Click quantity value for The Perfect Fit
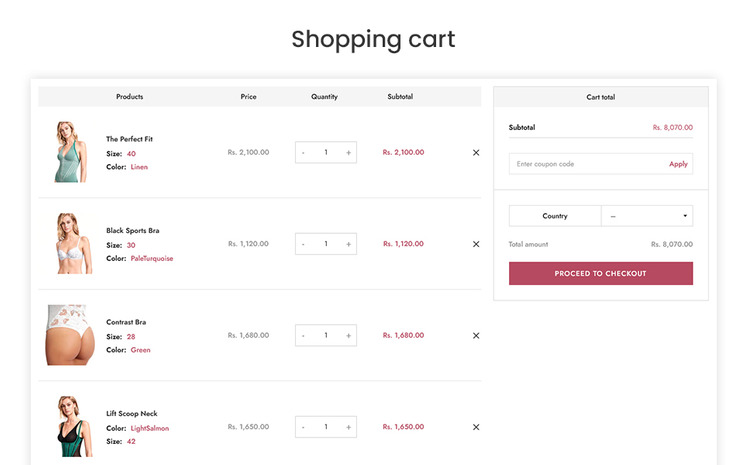This screenshot has width=748, height=465. pyautogui.click(x=326, y=153)
